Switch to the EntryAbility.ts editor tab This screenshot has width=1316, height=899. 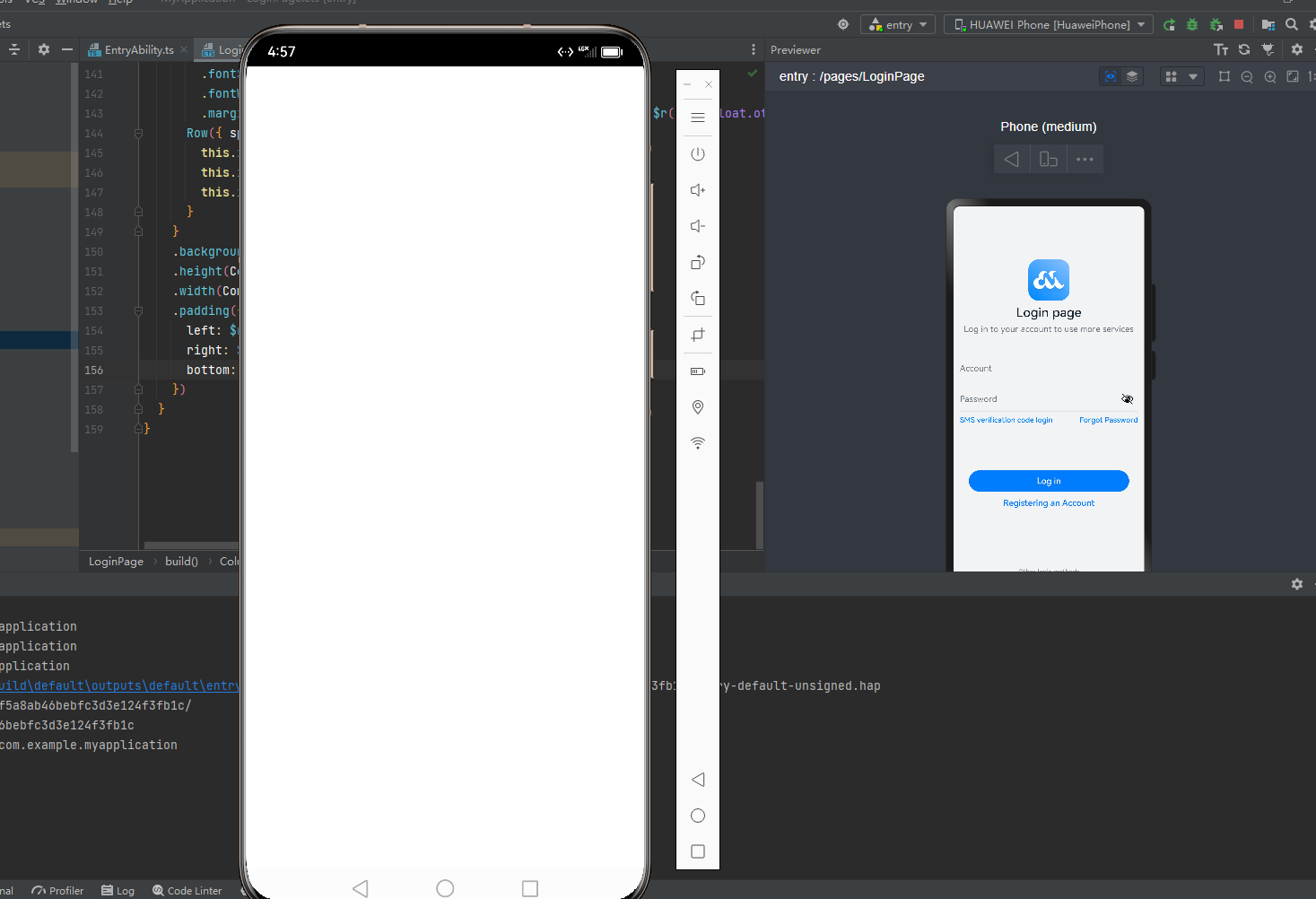tap(137, 50)
